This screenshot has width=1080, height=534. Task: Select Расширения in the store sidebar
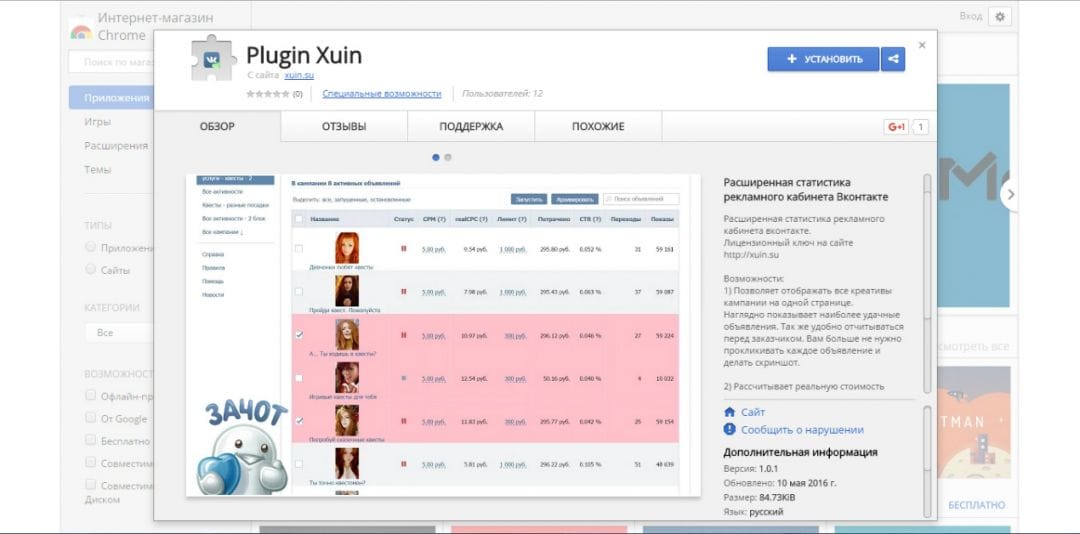[116, 146]
